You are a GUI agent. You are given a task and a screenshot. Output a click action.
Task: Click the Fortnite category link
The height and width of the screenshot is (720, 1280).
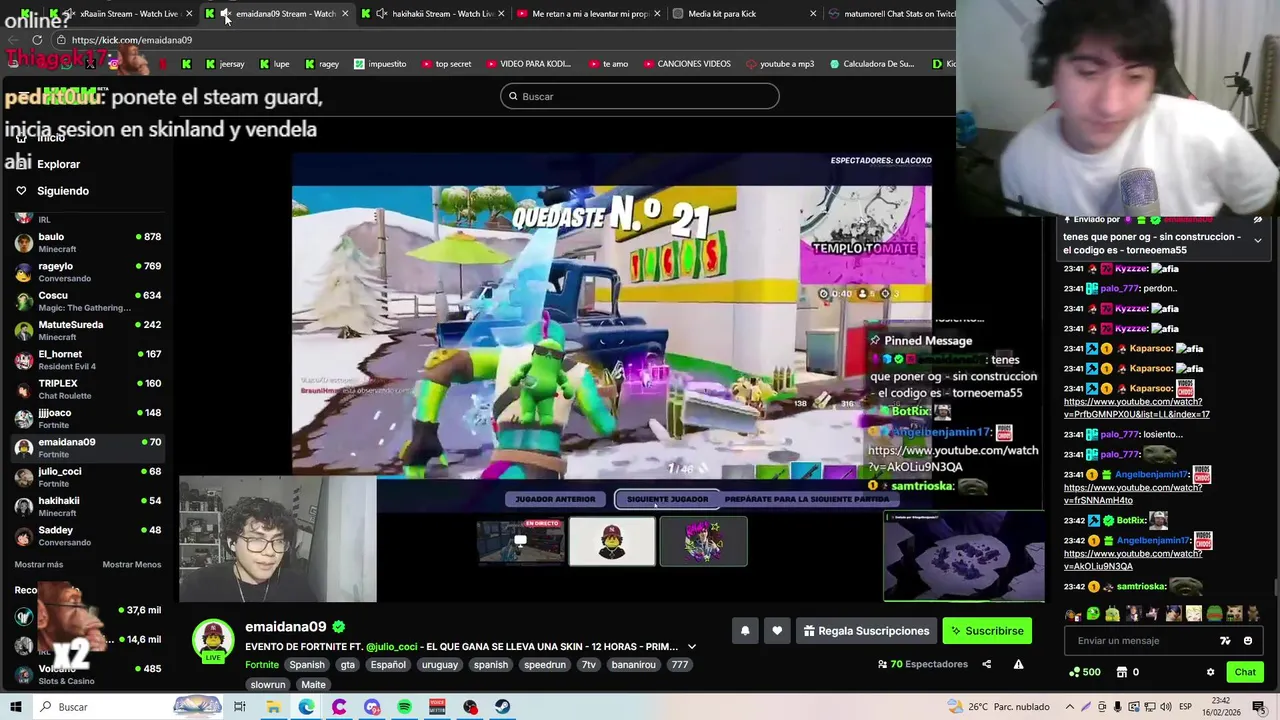(262, 665)
